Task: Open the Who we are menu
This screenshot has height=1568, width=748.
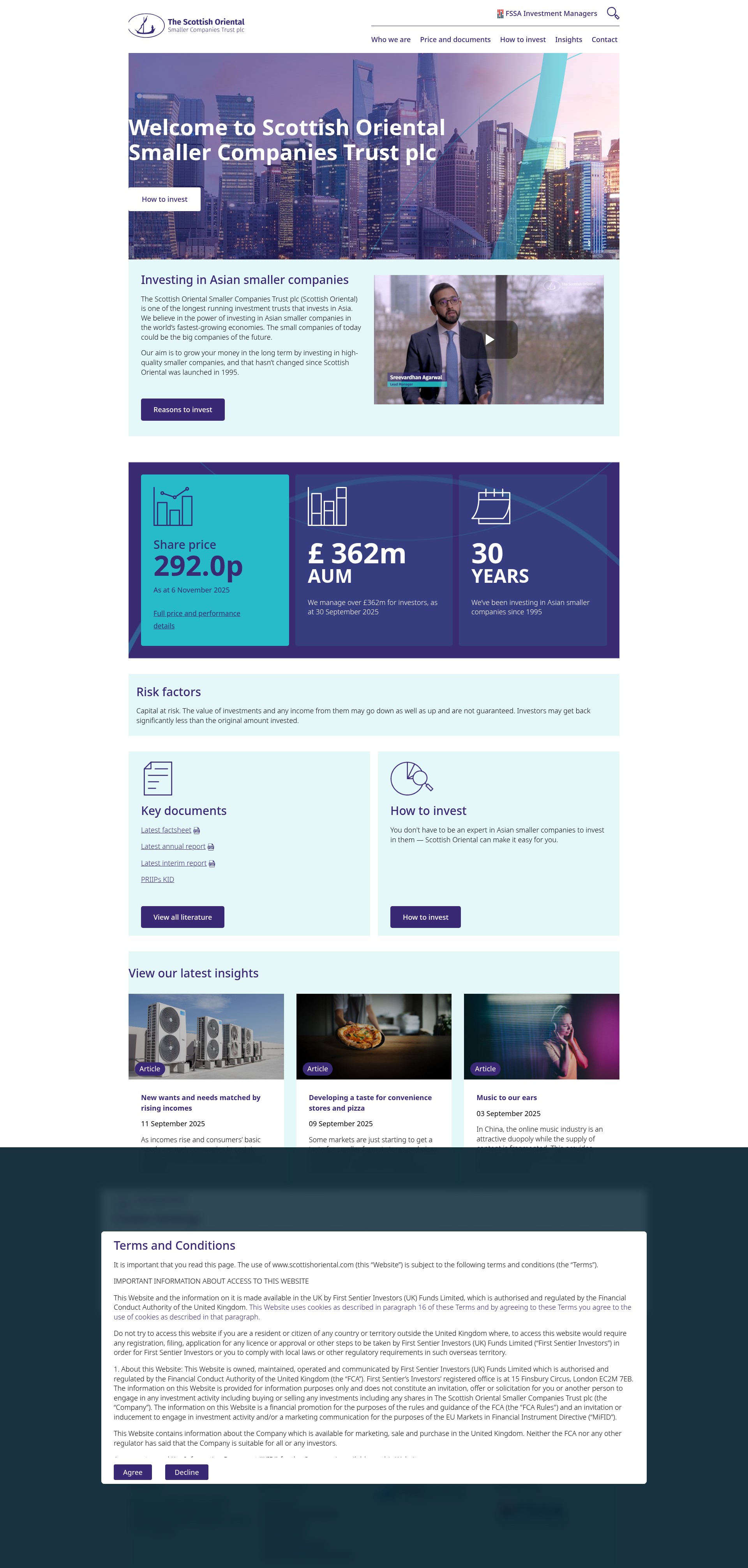Action: 391,40
